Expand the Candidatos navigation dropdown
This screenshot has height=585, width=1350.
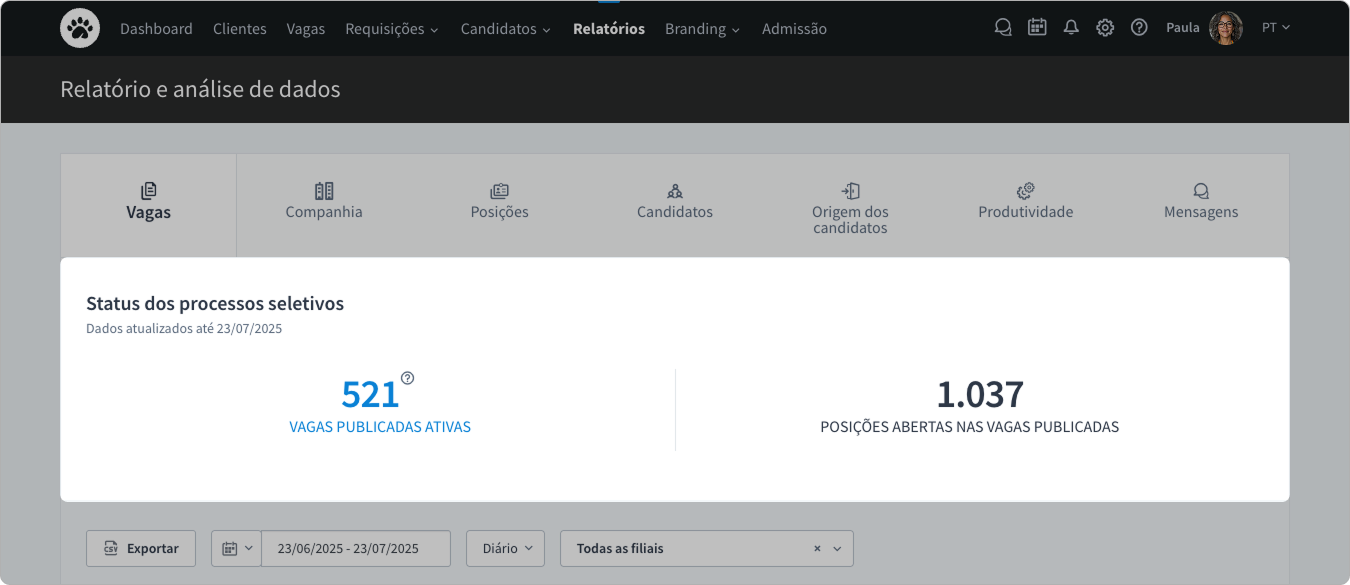coord(546,29)
